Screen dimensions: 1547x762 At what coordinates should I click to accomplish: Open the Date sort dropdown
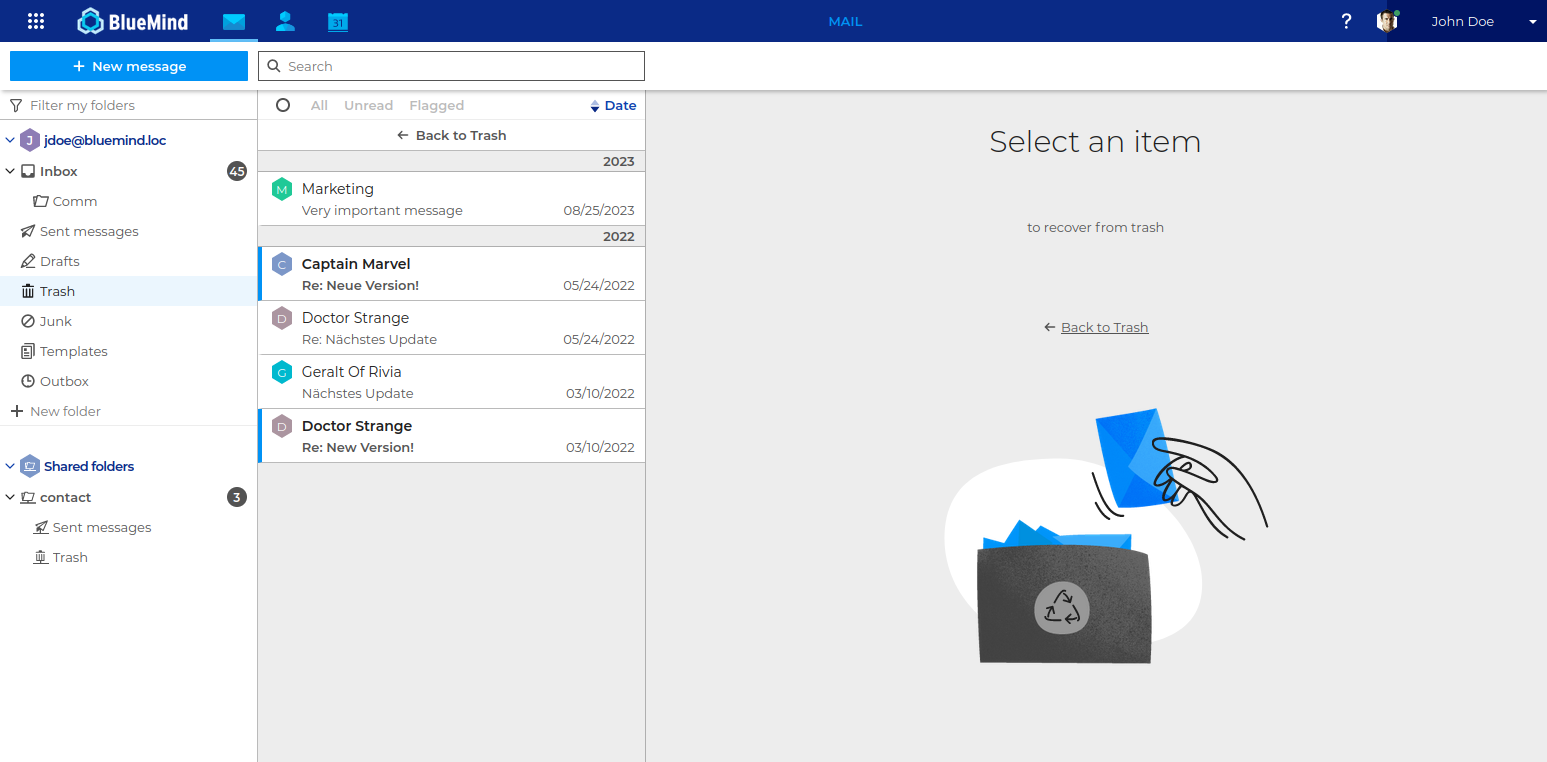[613, 105]
